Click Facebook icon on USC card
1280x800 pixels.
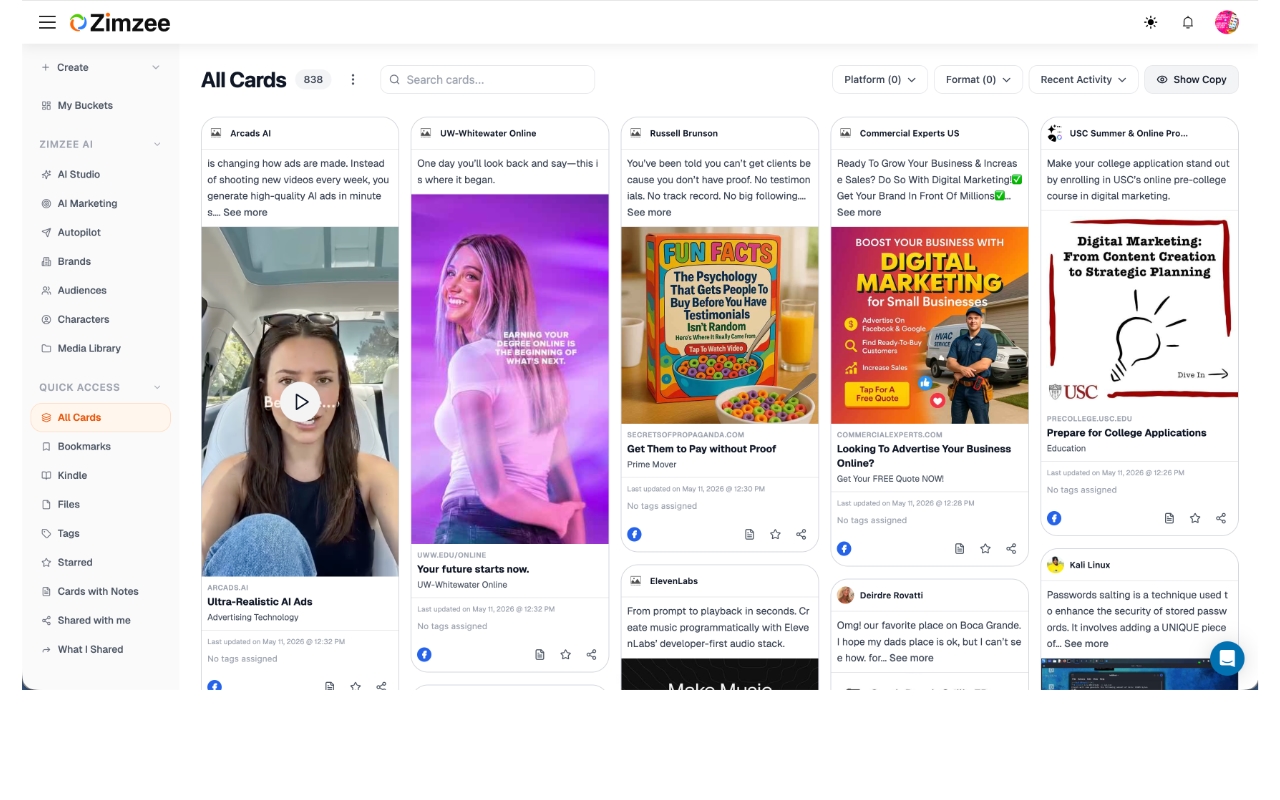click(1054, 518)
